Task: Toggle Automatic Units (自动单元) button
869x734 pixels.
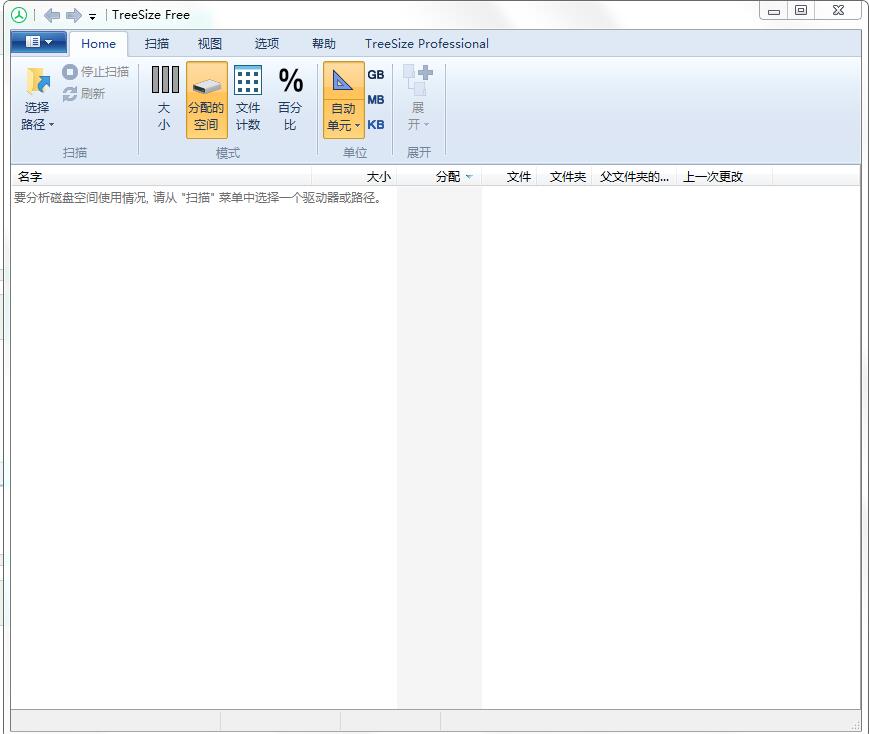Action: 344,99
